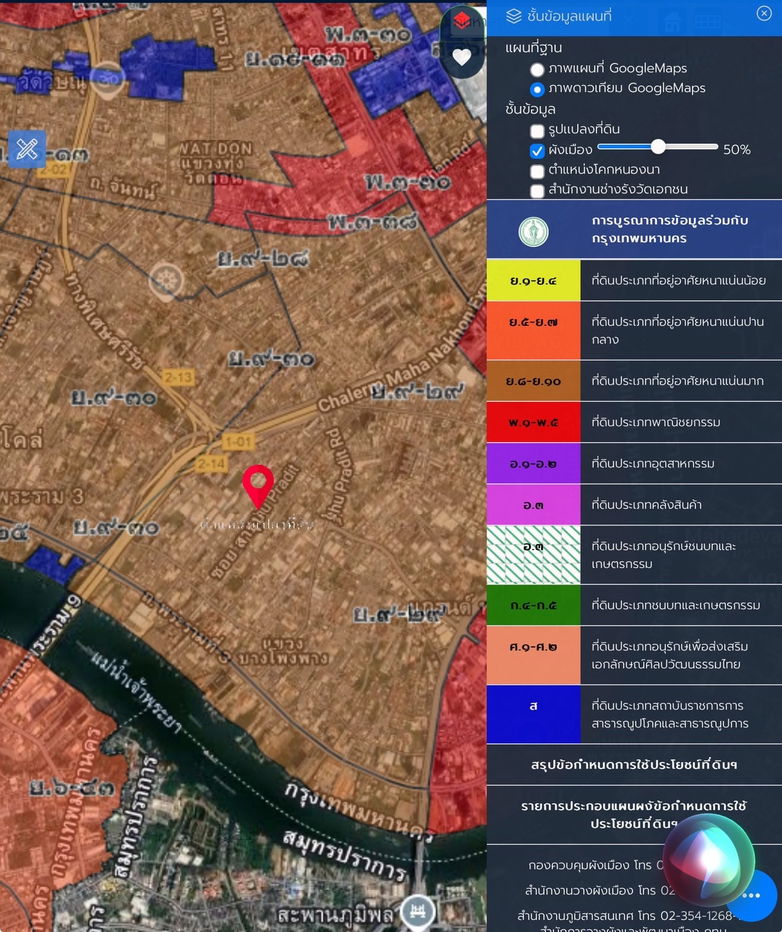Click the สะพานภูมิพล bridge label
Viewport: 782px width, 932px height.
point(336,916)
